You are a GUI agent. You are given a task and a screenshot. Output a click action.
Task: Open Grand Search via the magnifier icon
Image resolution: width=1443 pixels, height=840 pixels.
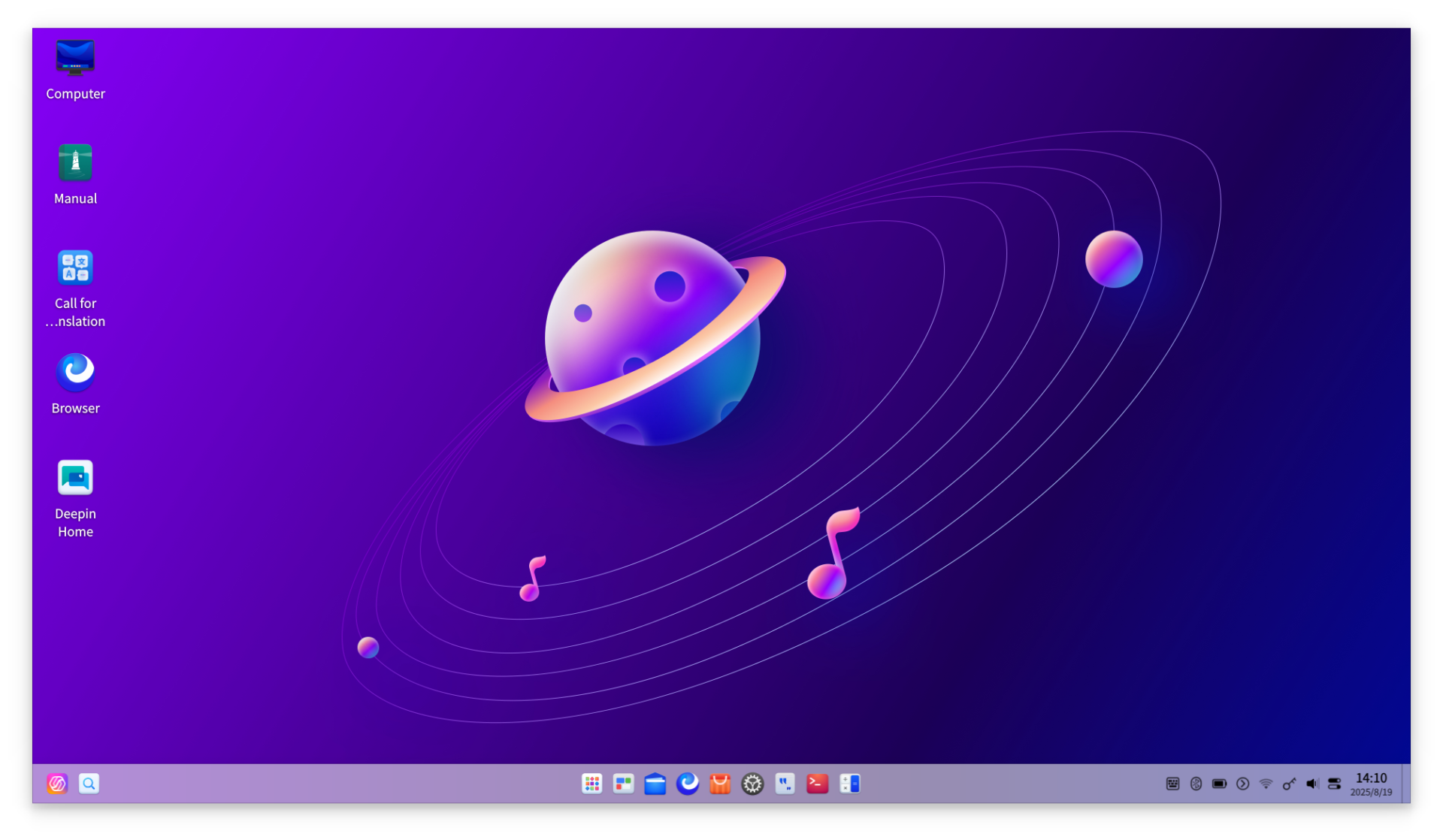coord(89,783)
